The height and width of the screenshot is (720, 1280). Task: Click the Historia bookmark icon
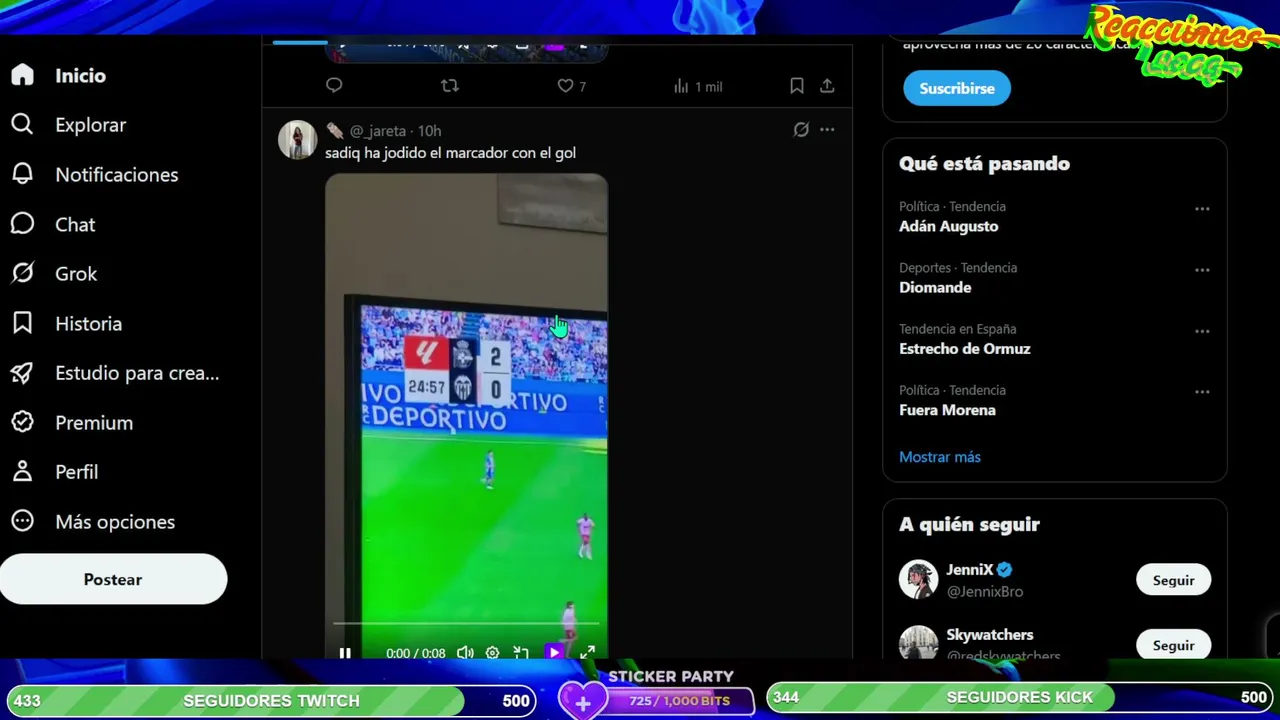(x=22, y=323)
